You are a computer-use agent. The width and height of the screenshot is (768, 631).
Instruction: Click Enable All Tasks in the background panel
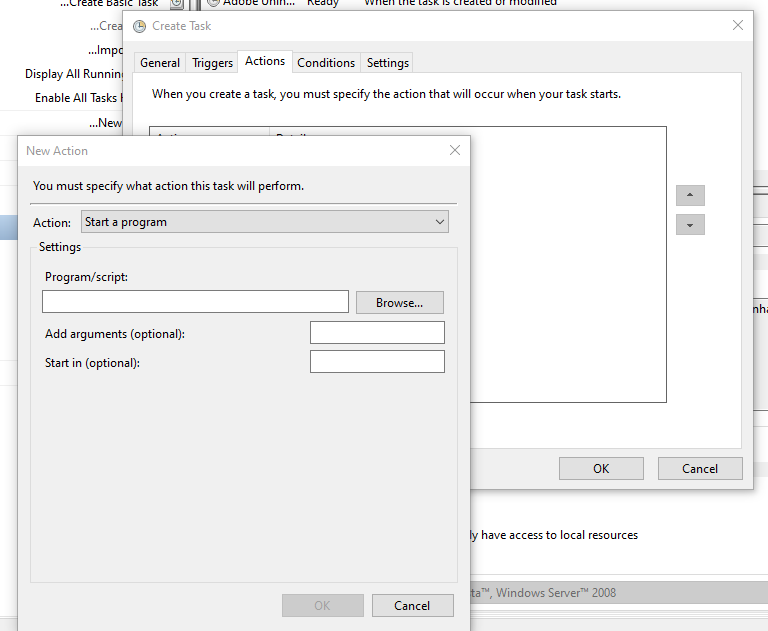(x=78, y=98)
